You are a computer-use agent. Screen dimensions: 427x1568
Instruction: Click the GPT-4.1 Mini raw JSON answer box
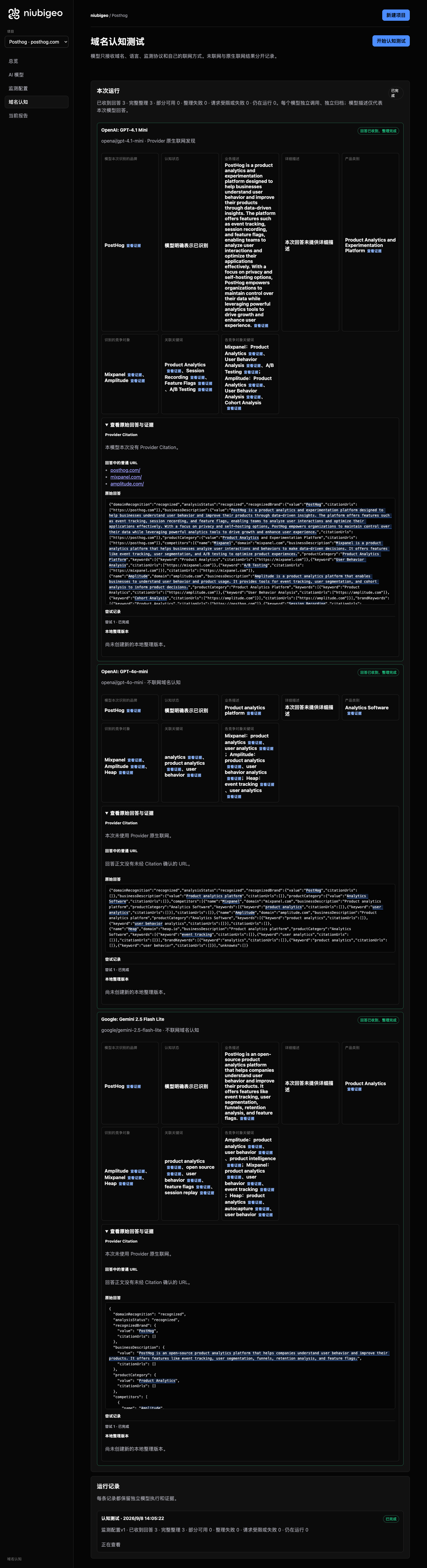coord(250,552)
